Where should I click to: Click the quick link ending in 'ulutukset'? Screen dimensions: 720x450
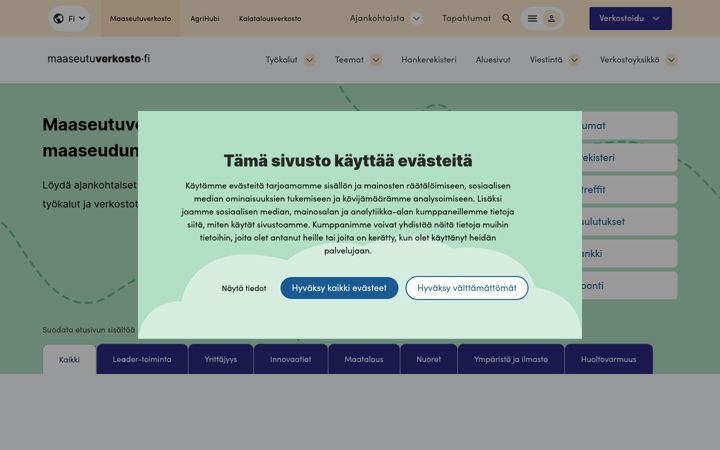tap(629, 221)
